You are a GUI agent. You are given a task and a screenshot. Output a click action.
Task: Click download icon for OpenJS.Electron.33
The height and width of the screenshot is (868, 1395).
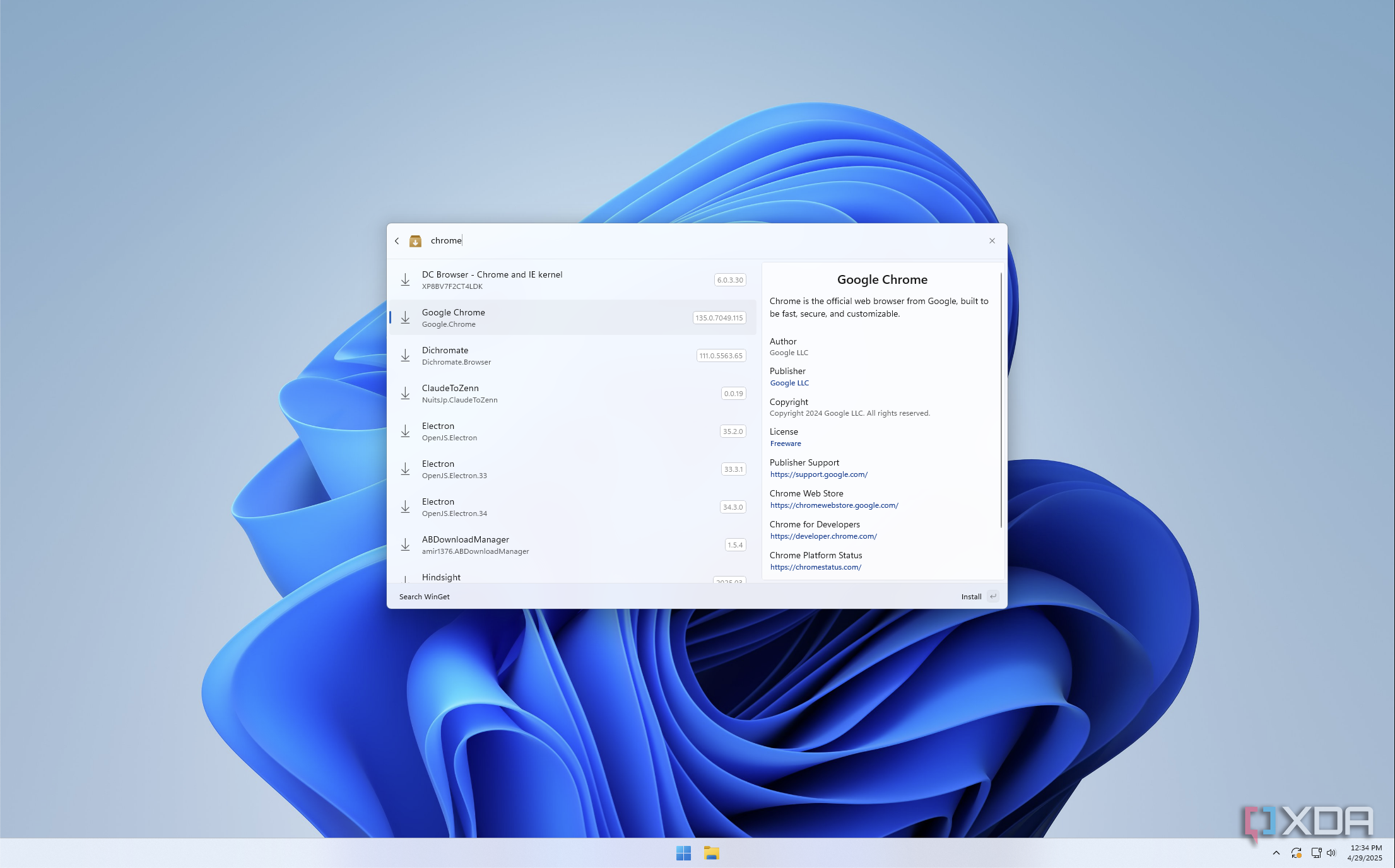click(405, 469)
